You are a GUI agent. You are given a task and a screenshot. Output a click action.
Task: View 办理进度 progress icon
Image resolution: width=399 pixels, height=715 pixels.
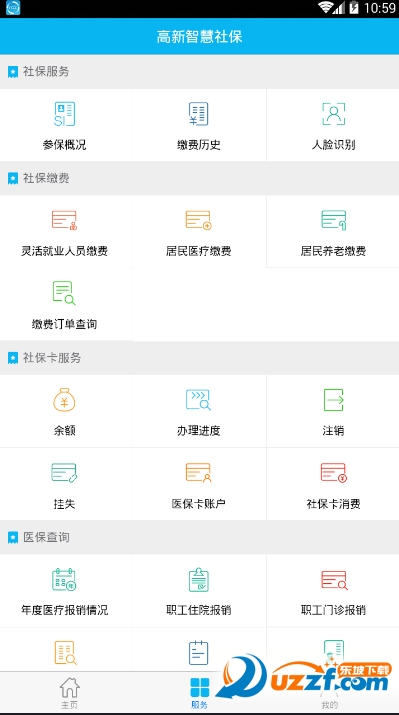pos(199,399)
